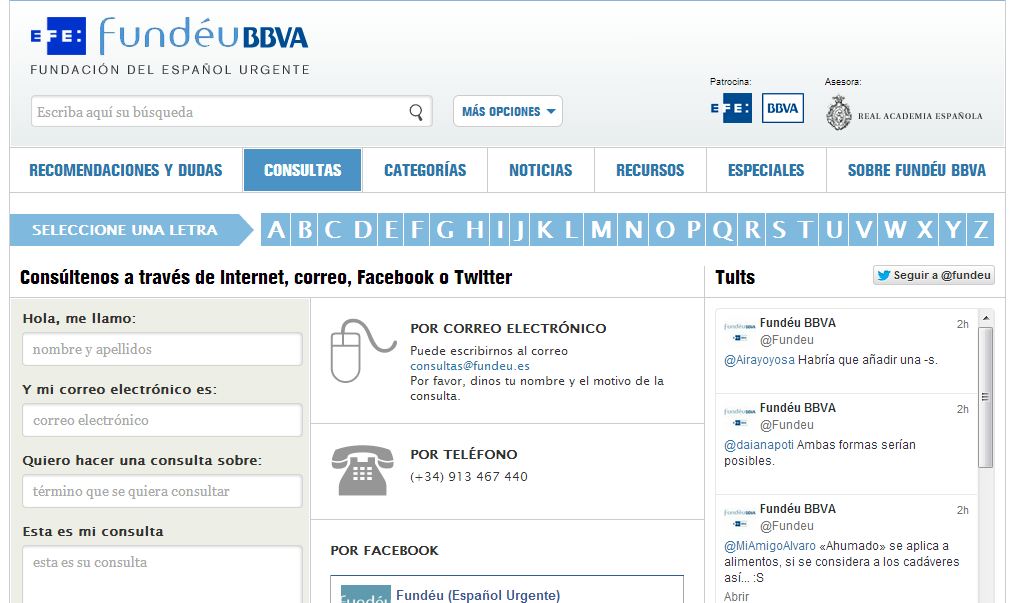This screenshot has height=603, width=1027.
Task: Open the @MiAmigoAlvaro mention link
Action: tap(770, 545)
